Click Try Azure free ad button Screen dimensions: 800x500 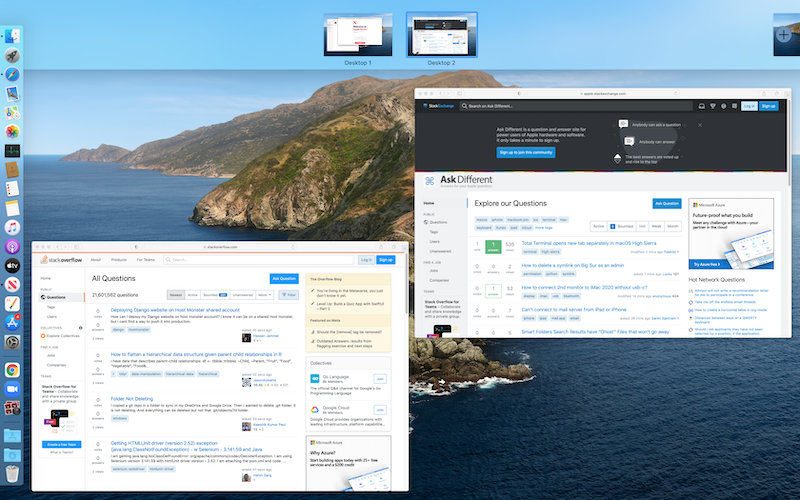click(x=707, y=264)
